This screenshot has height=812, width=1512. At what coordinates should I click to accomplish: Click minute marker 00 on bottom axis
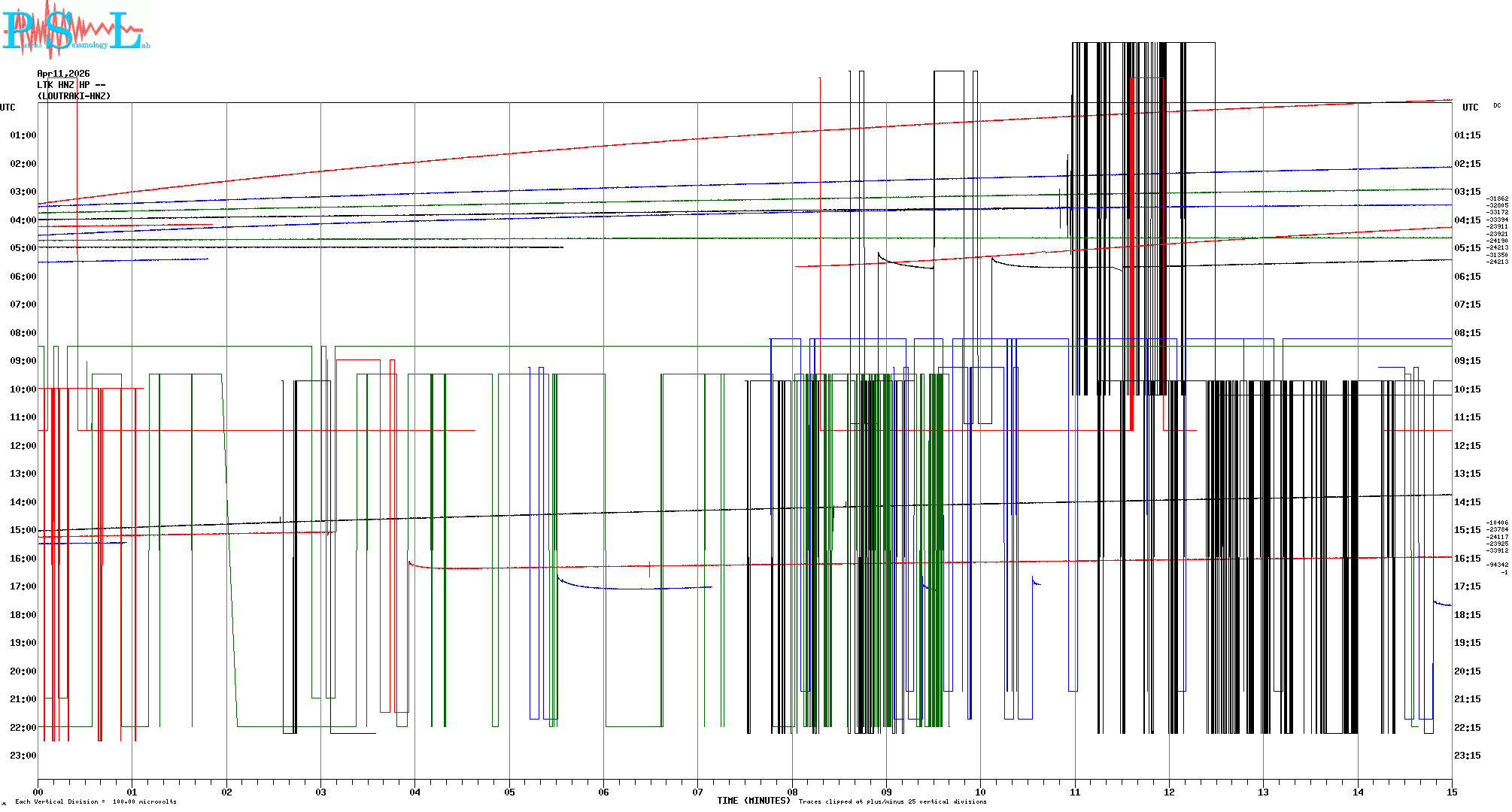(38, 792)
